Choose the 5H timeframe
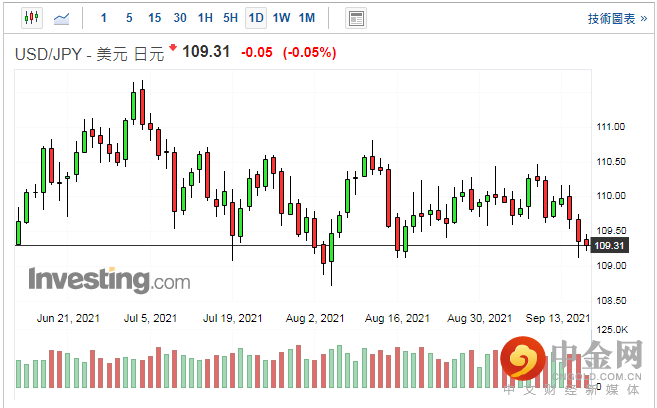Image resolution: width=657 pixels, height=408 pixels. (x=231, y=18)
